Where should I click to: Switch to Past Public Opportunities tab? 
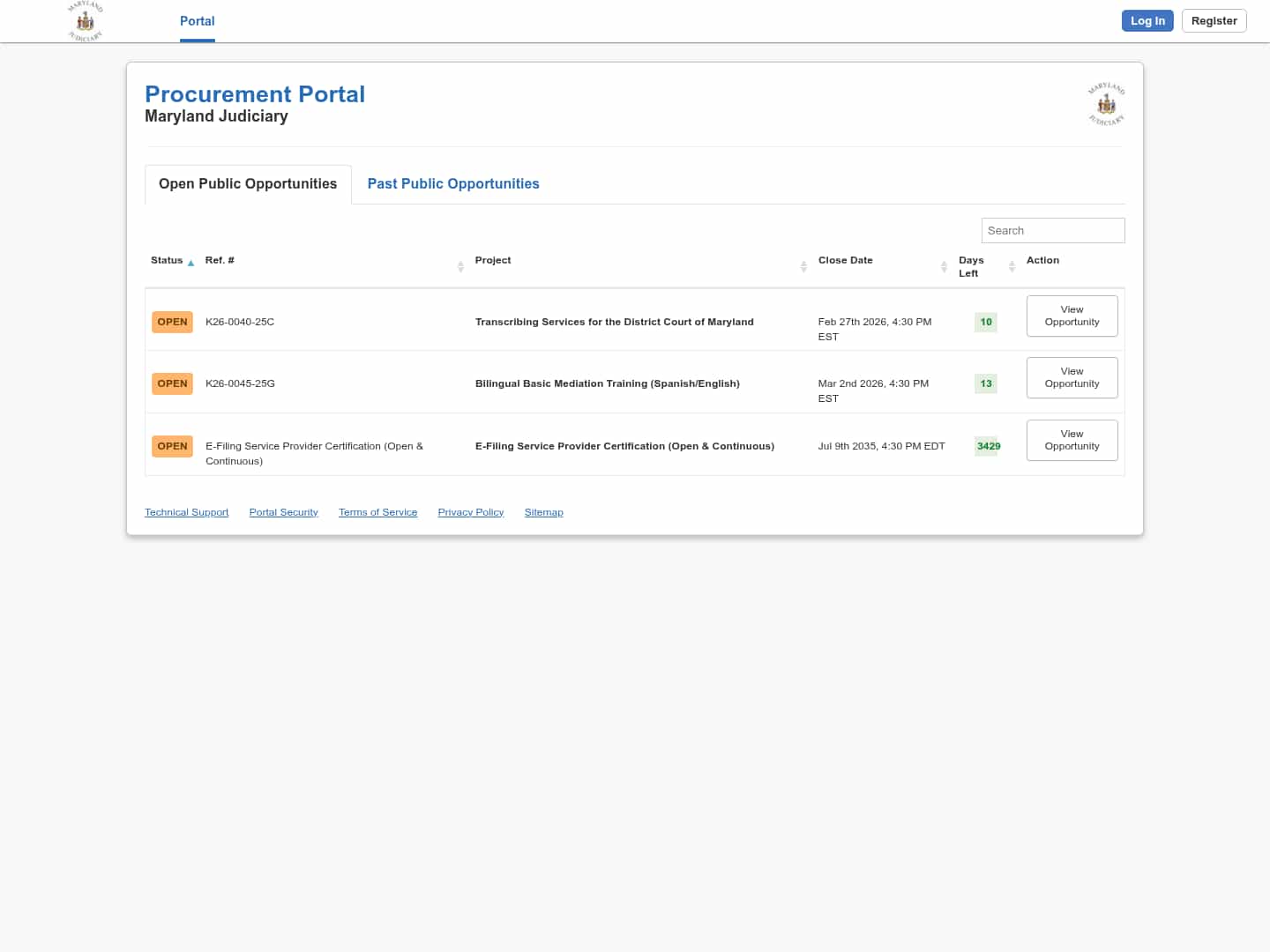pos(452,184)
